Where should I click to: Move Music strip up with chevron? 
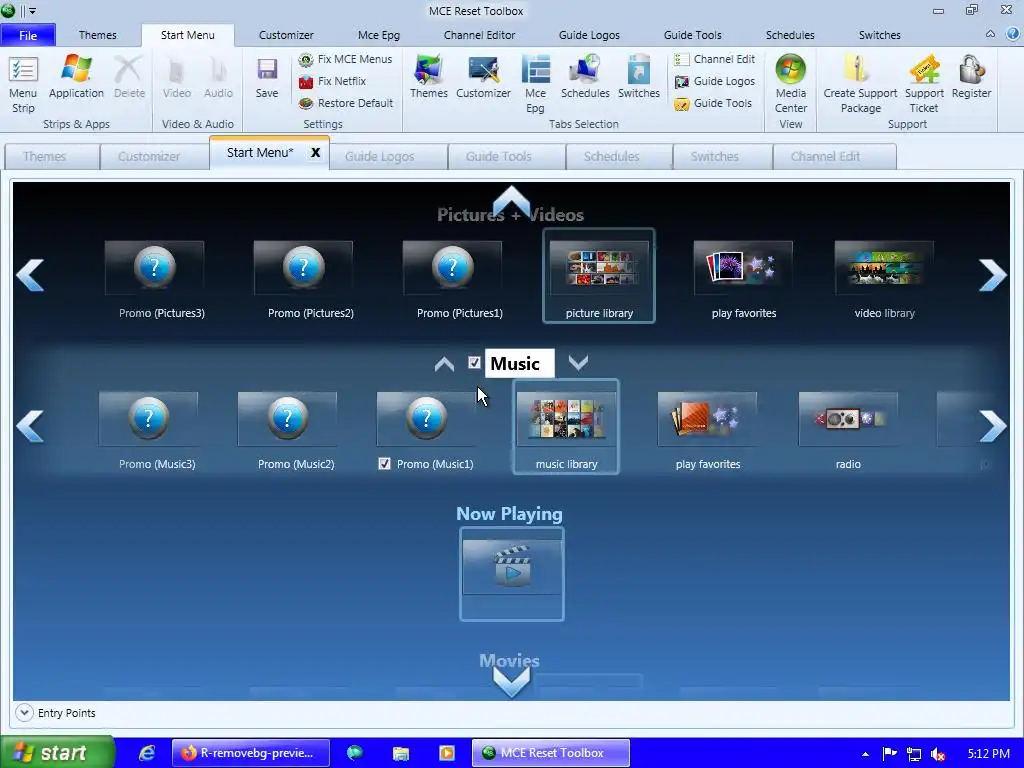tap(444, 364)
